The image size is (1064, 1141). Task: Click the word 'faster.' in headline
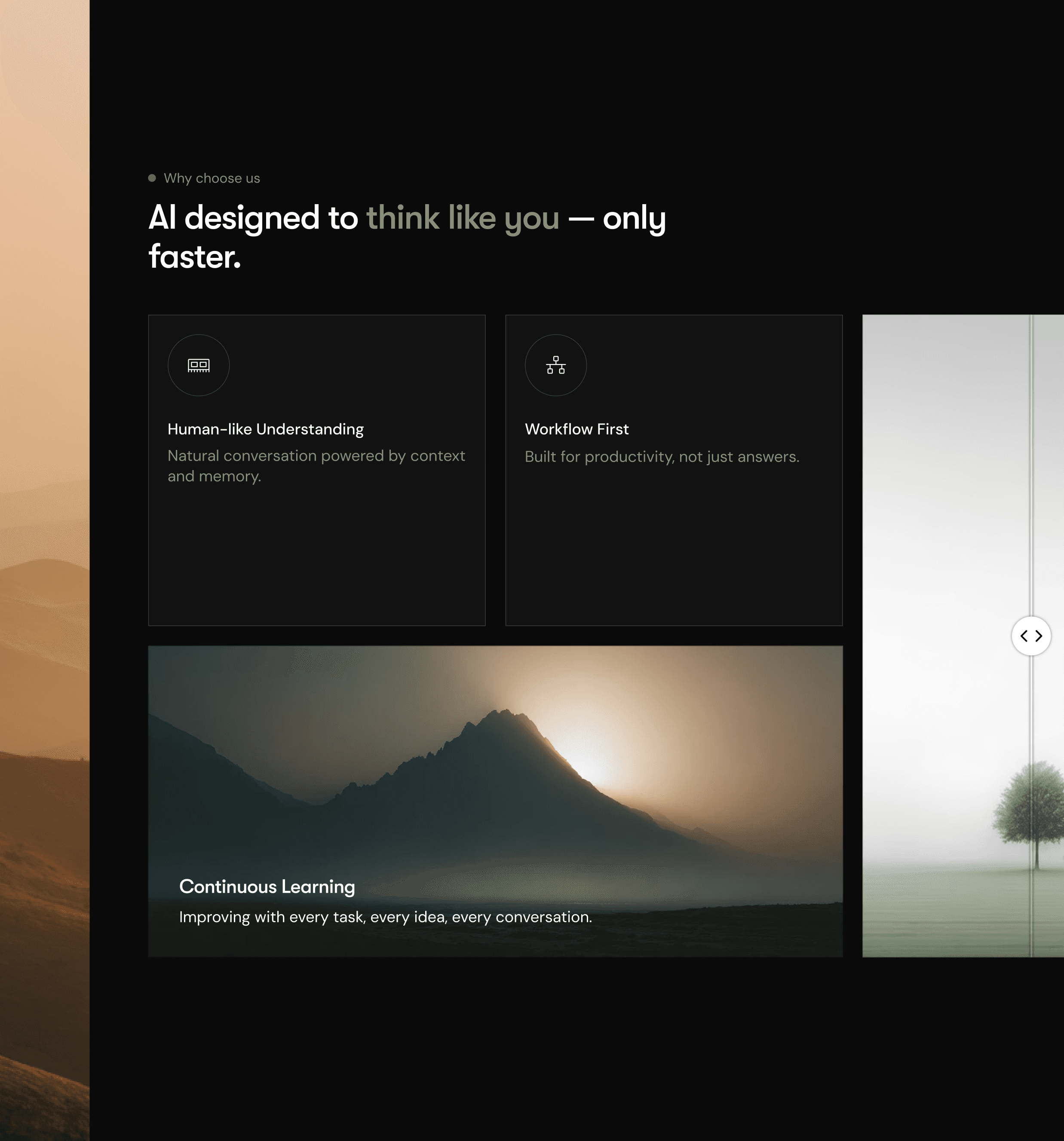(195, 257)
